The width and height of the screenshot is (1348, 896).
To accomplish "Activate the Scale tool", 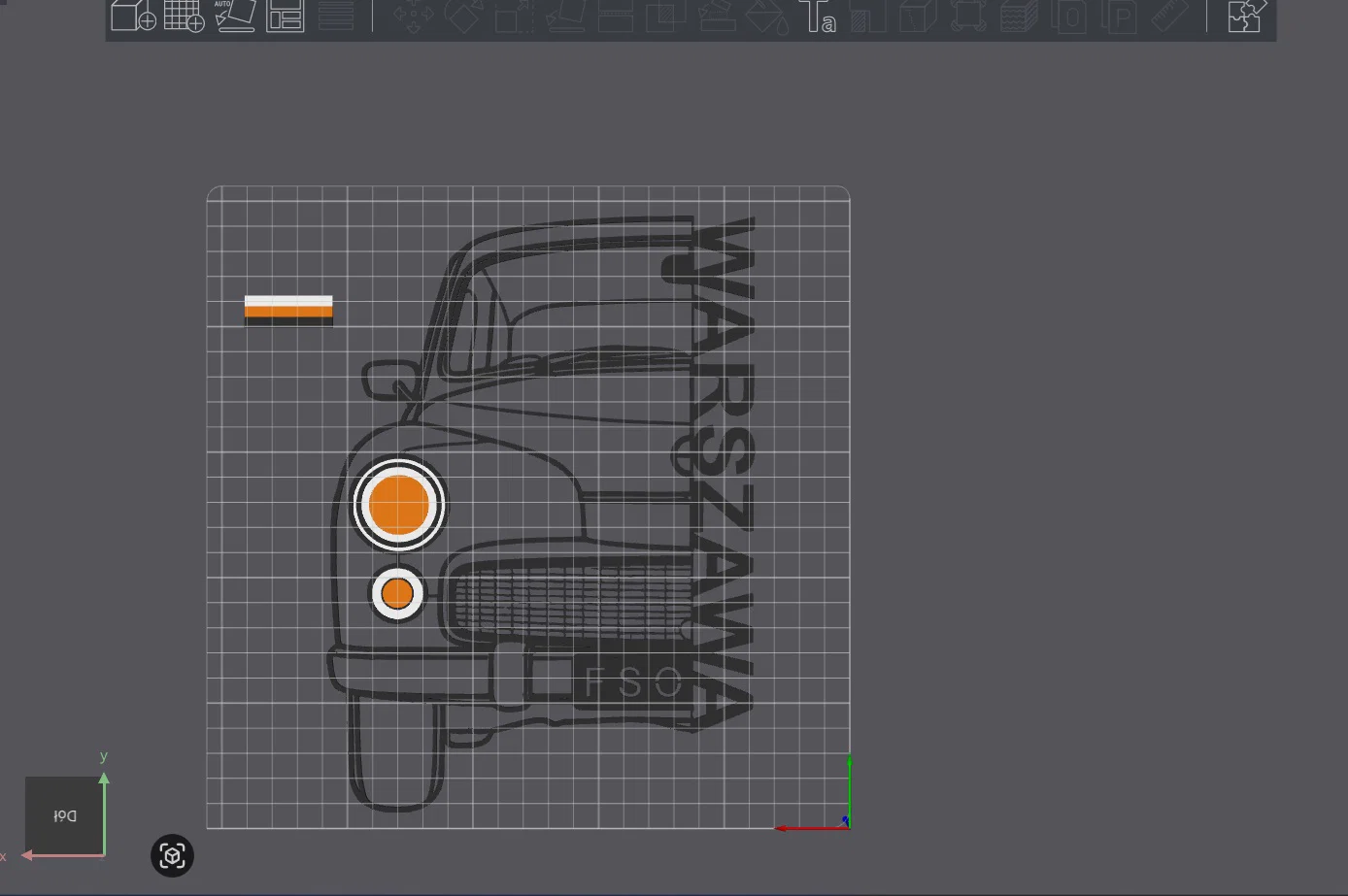I will (514, 17).
